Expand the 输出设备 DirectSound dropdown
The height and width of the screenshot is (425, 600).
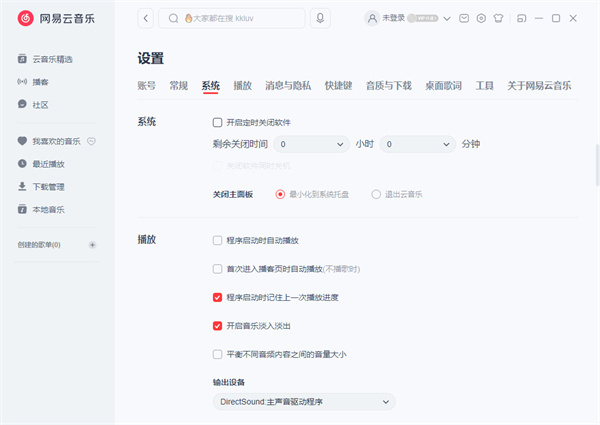pyautogui.click(x=303, y=402)
